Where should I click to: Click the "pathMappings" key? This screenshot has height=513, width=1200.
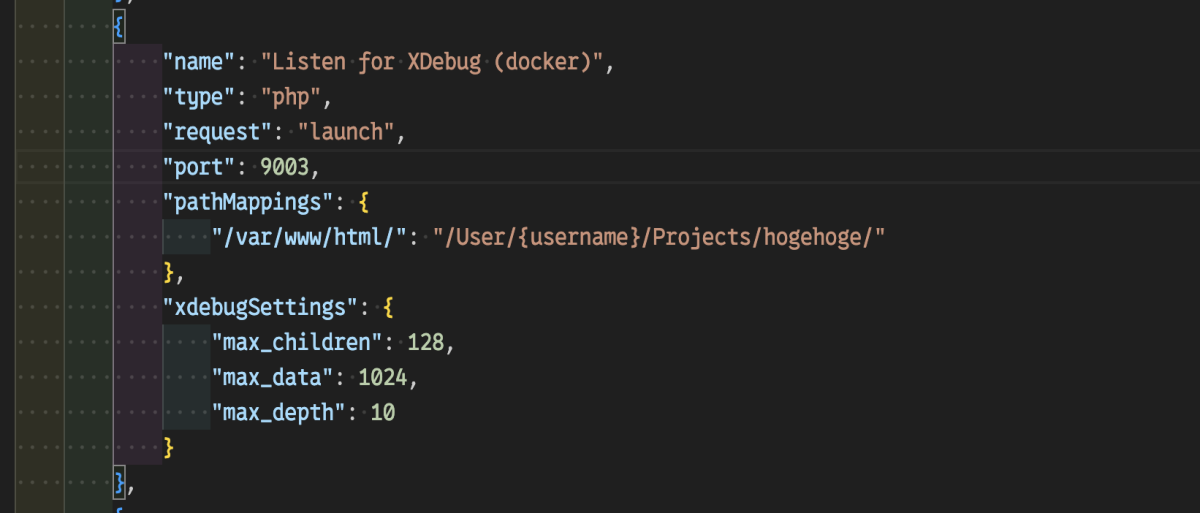pyautogui.click(x=248, y=201)
